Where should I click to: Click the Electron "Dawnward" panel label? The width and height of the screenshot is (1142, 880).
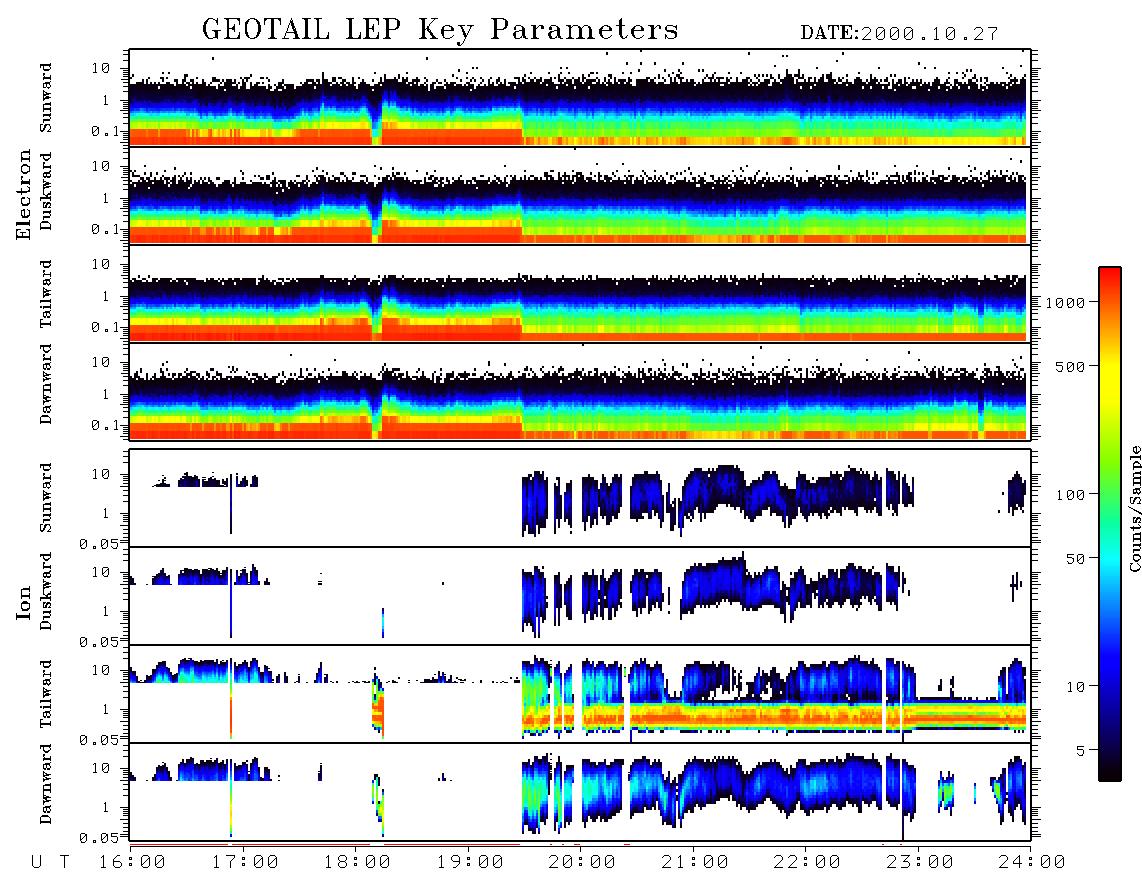coord(46,383)
